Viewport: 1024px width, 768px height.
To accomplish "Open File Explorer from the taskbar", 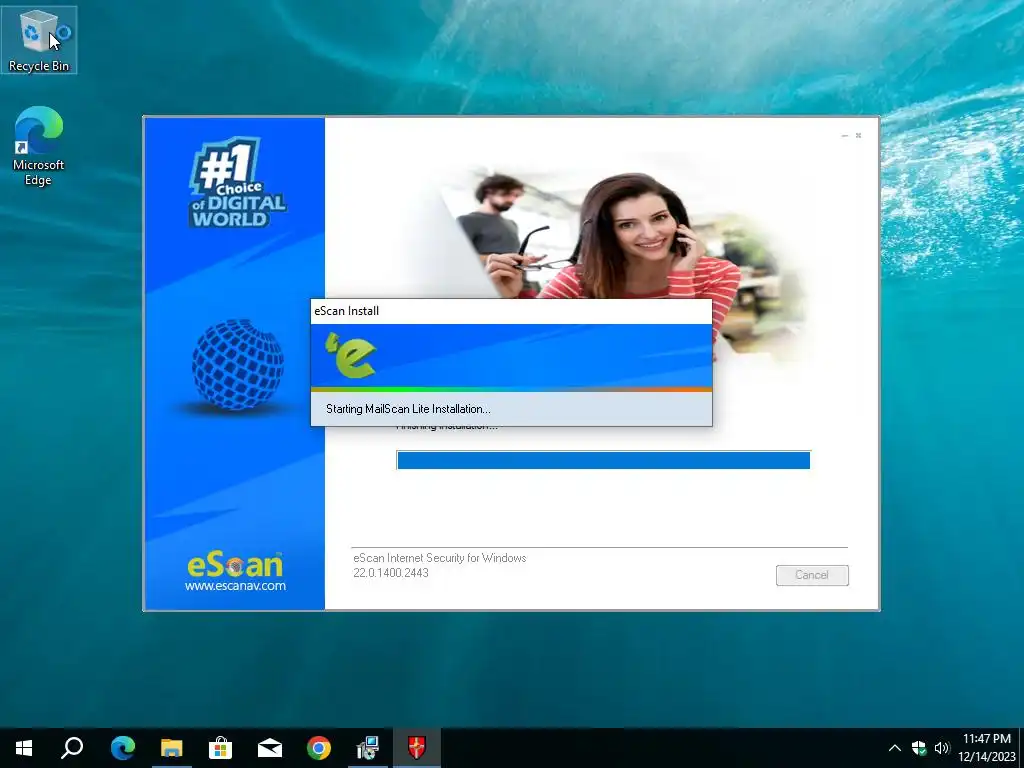I will pyautogui.click(x=172, y=747).
